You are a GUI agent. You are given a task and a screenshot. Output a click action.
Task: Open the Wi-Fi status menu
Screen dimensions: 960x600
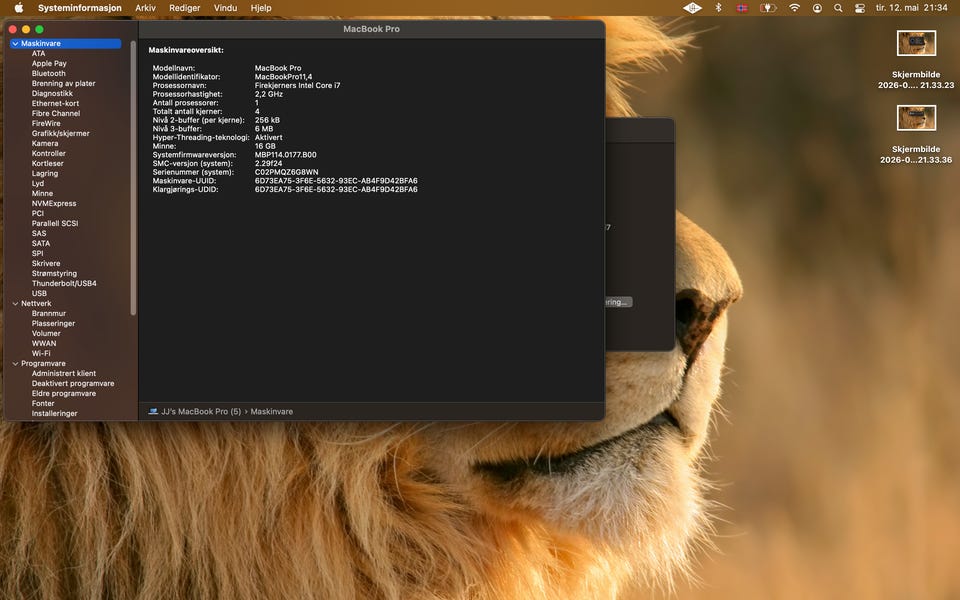coord(794,8)
